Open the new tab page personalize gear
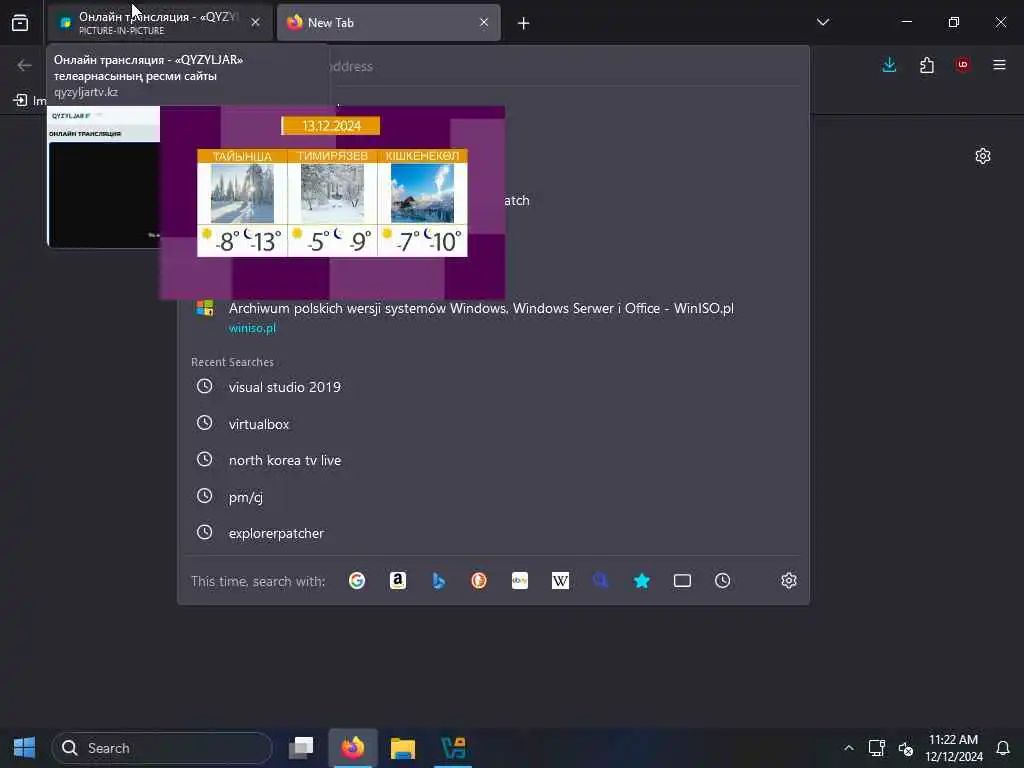This screenshot has height=768, width=1024. click(983, 156)
